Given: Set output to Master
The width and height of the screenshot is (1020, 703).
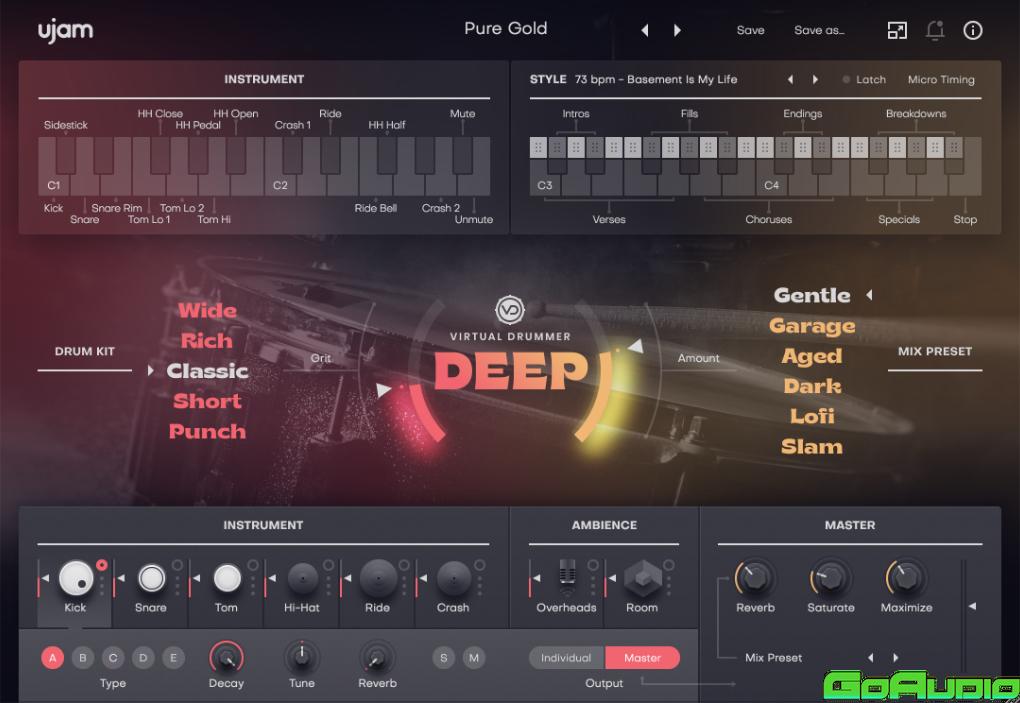Looking at the screenshot, I should (x=643, y=657).
